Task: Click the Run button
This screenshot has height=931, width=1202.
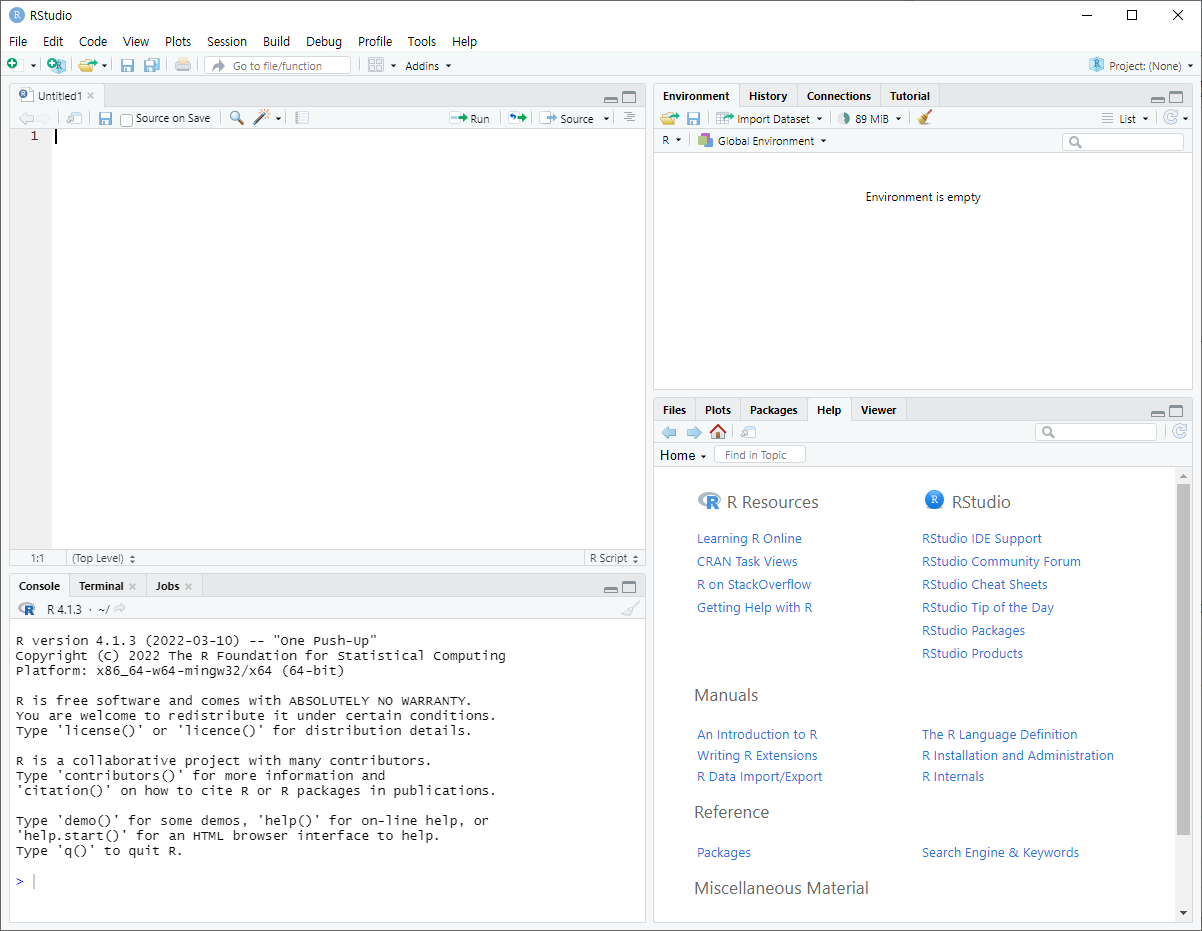Action: pyautogui.click(x=470, y=118)
